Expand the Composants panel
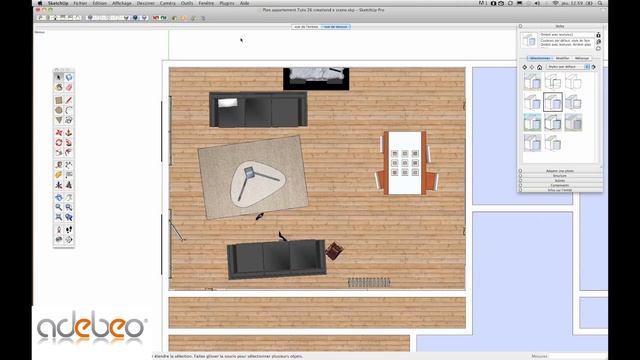This screenshot has height=360, width=640. pyautogui.click(x=560, y=185)
